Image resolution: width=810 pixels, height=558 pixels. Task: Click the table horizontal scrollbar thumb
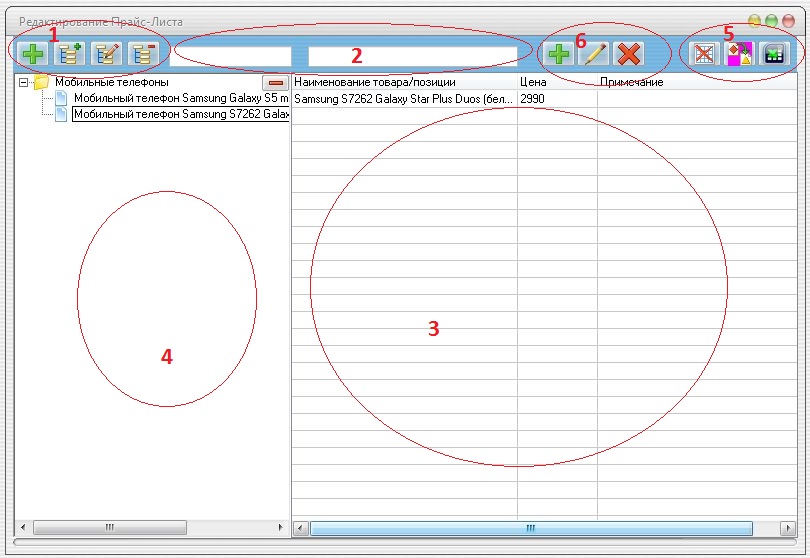pos(531,528)
